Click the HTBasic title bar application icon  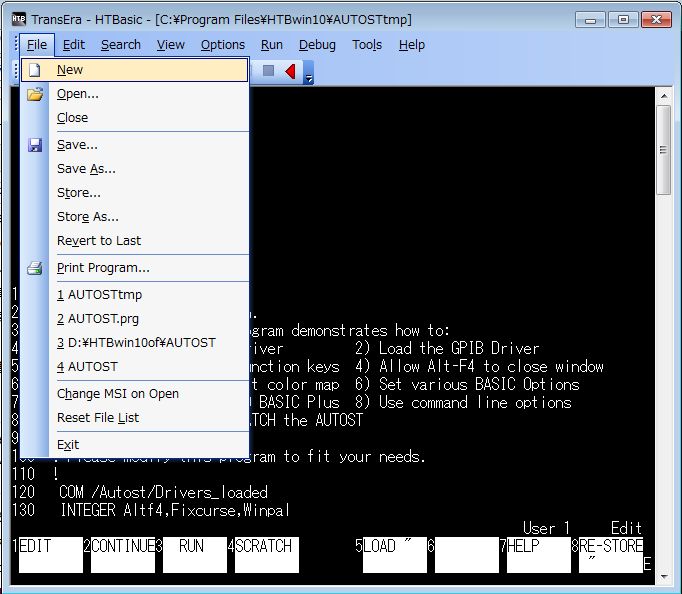18,19
